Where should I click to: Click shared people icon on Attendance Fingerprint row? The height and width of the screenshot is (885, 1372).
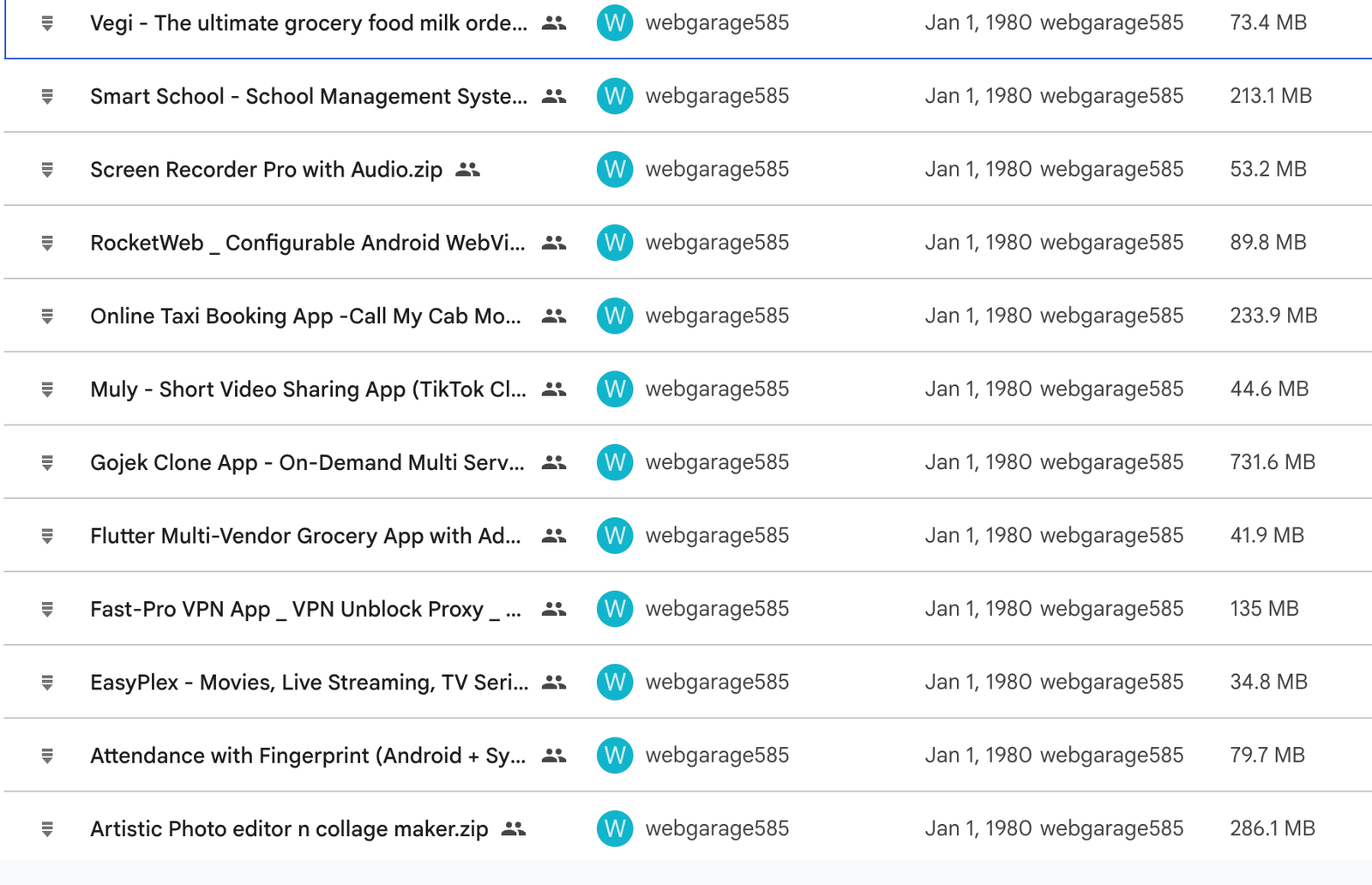pyautogui.click(x=554, y=756)
